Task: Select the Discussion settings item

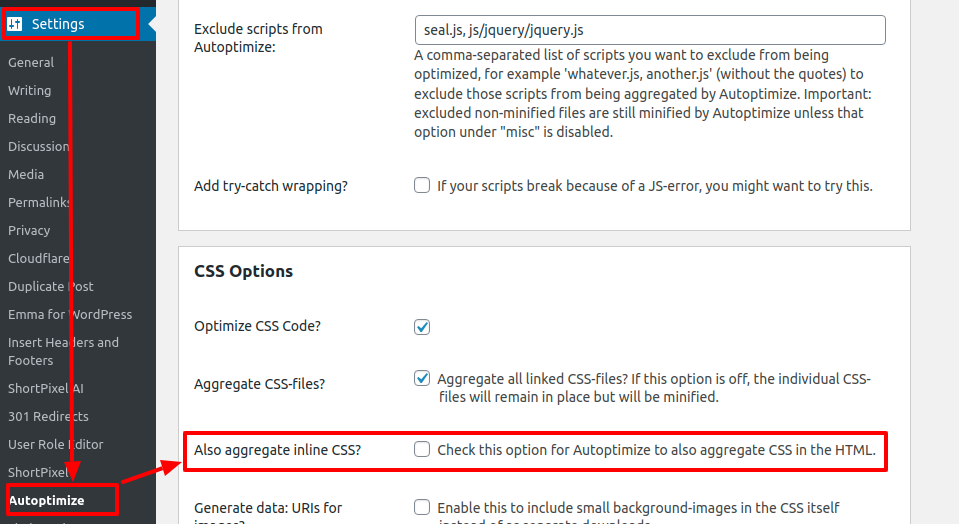Action: click(x=39, y=147)
